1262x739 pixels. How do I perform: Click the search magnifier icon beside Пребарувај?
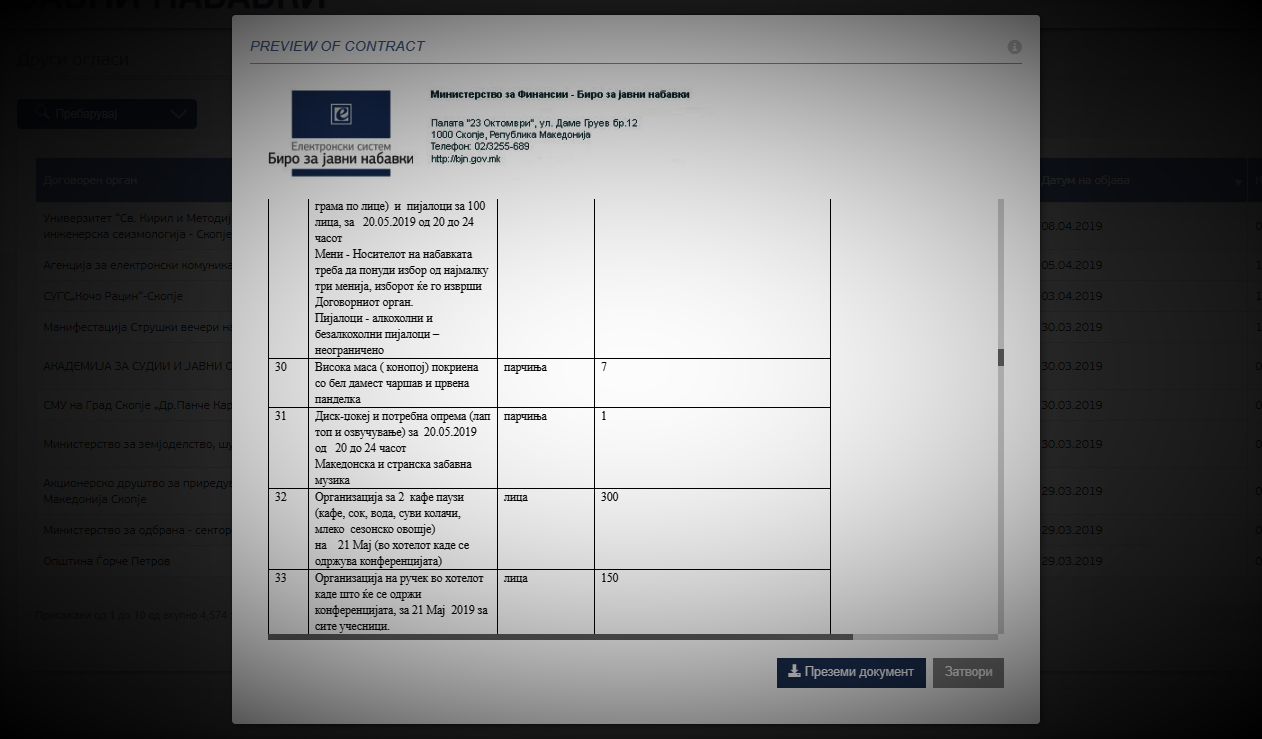44,115
